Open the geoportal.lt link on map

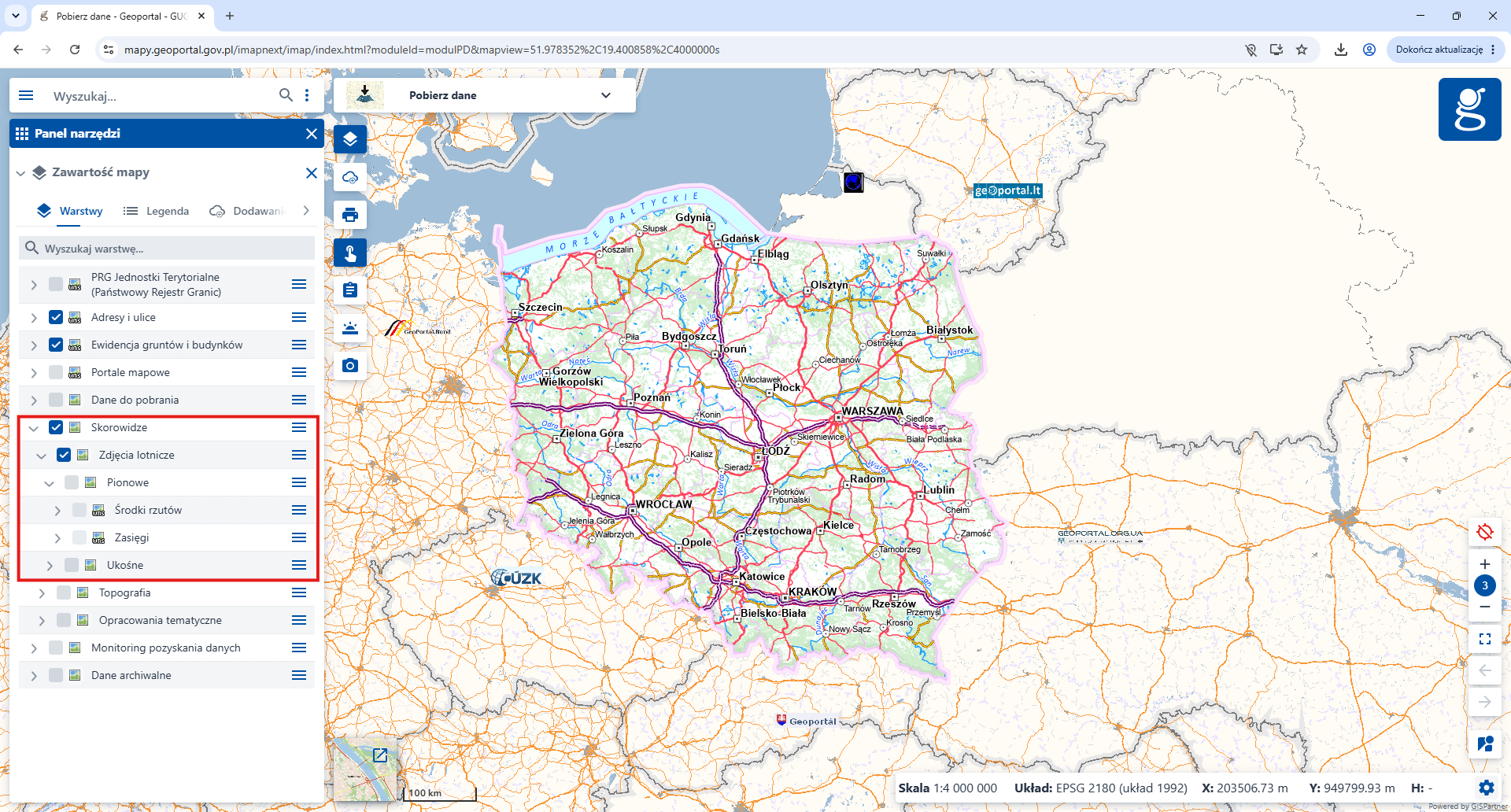tap(1007, 190)
